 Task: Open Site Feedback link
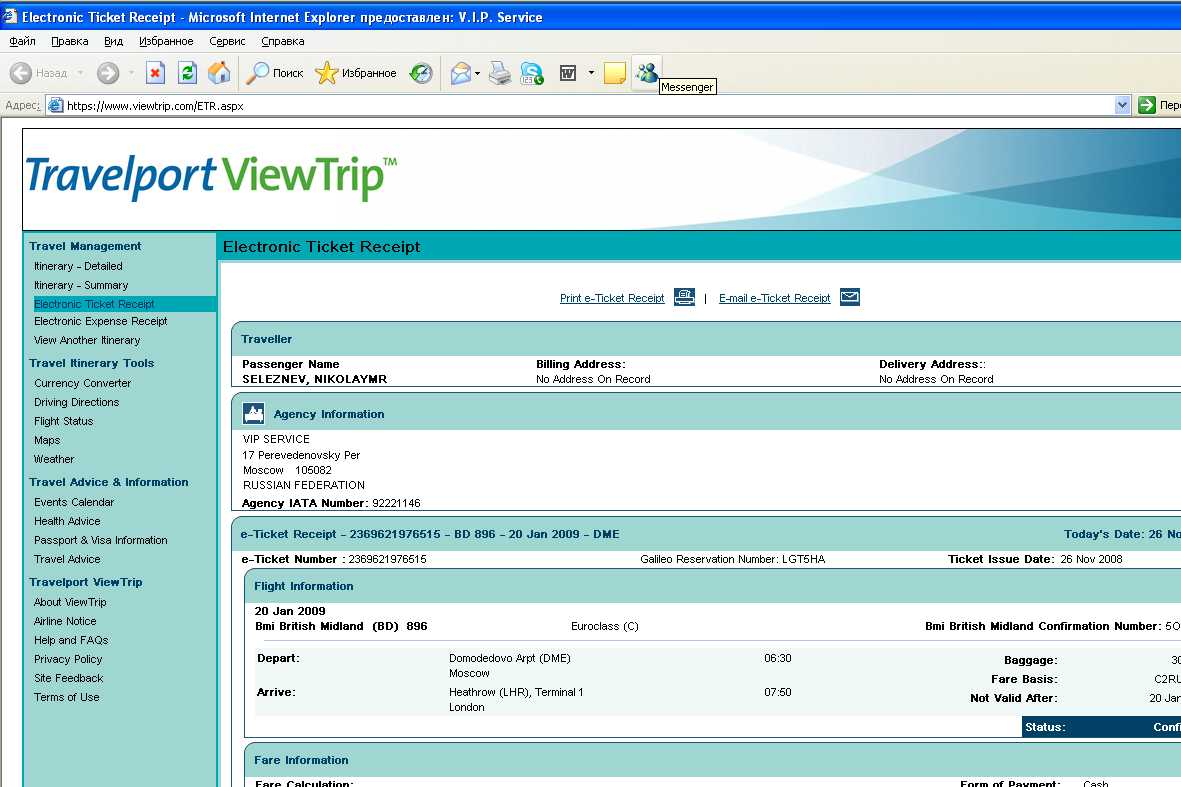(x=69, y=678)
